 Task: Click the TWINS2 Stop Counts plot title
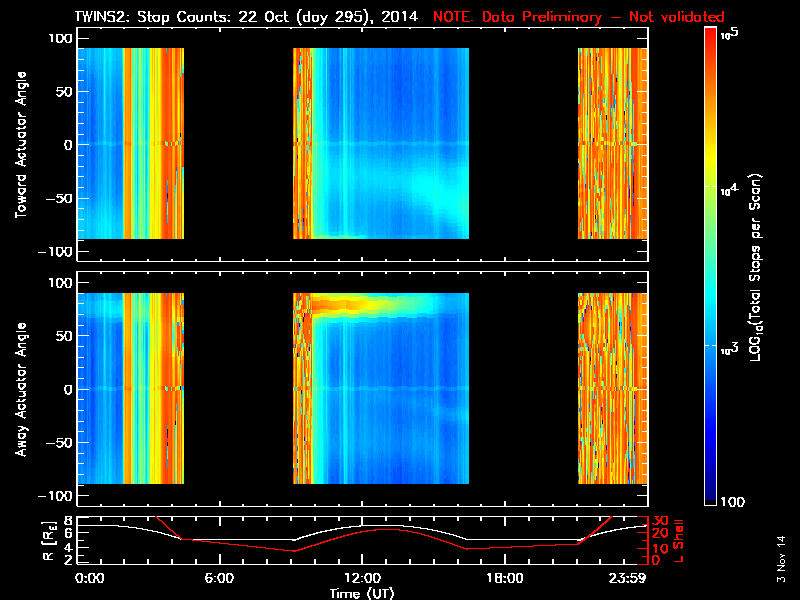[247, 17]
